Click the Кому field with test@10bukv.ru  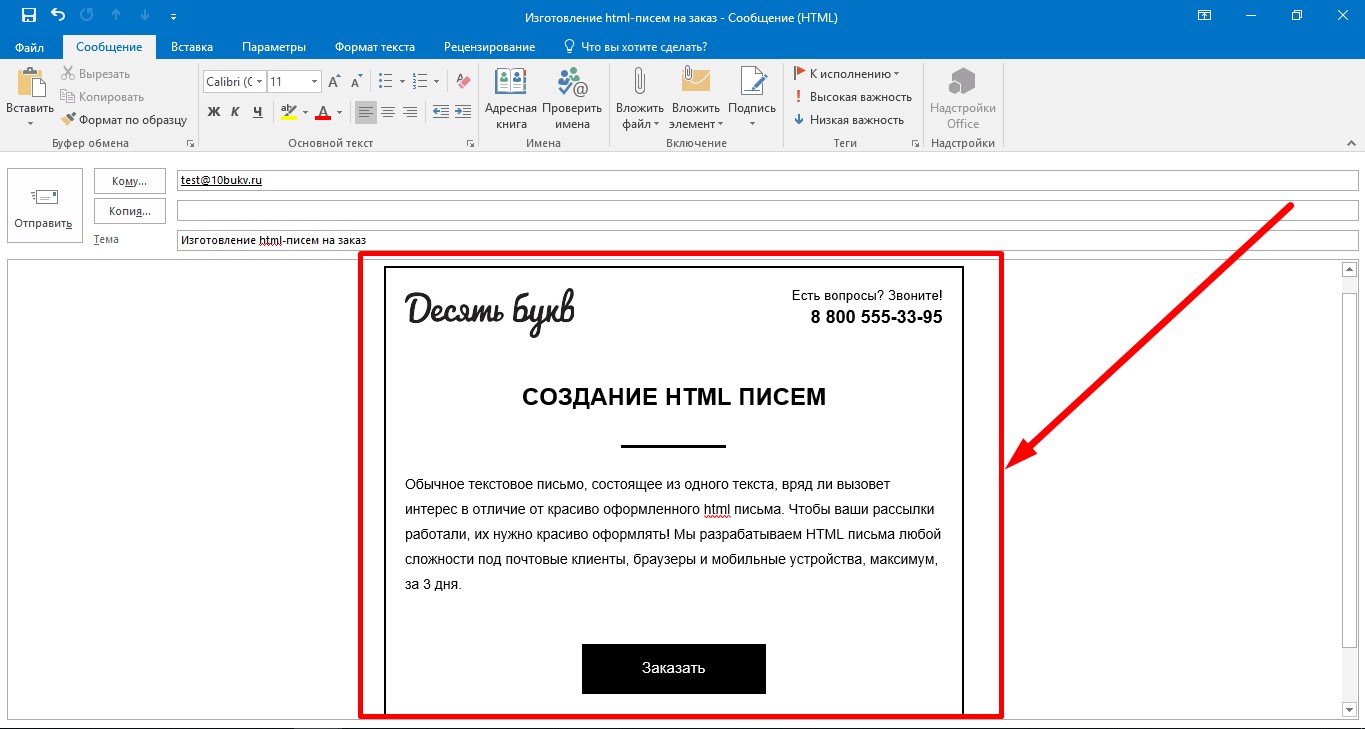[767, 181]
